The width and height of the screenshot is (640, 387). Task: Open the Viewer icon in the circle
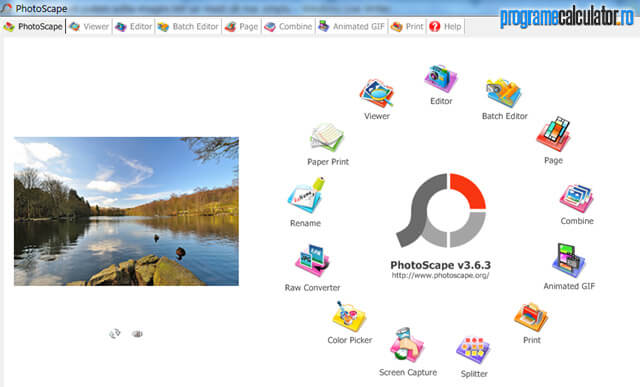376,93
